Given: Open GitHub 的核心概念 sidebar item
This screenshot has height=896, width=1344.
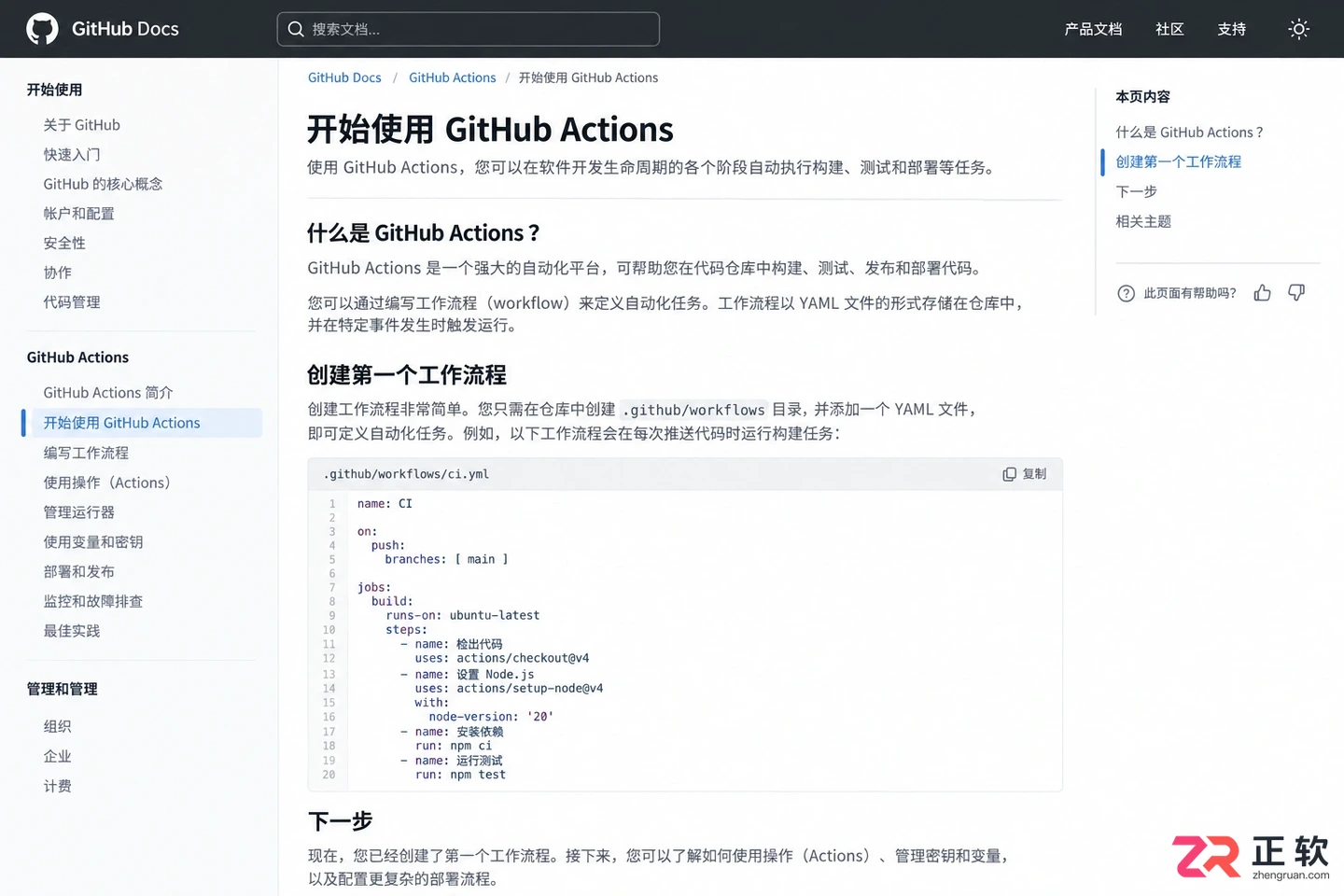Looking at the screenshot, I should pyautogui.click(x=103, y=184).
